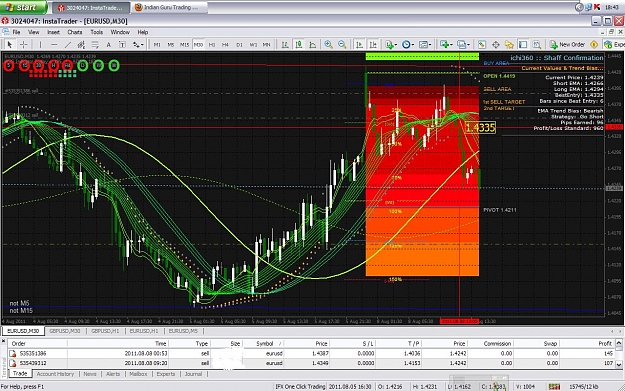
Task: Open the Insert menu
Action: point(53,32)
